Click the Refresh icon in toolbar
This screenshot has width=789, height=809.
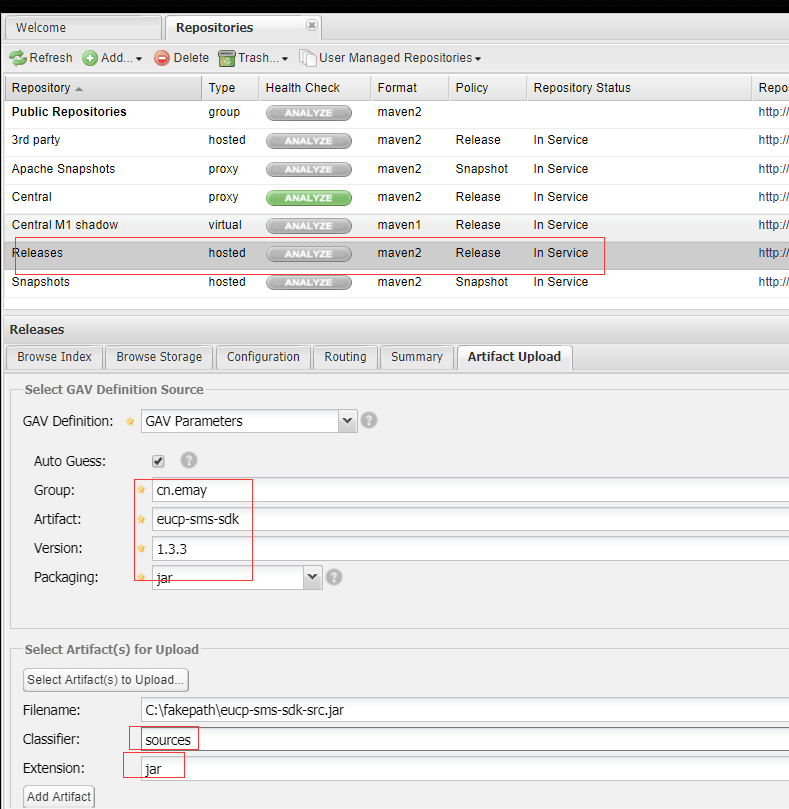[18, 58]
